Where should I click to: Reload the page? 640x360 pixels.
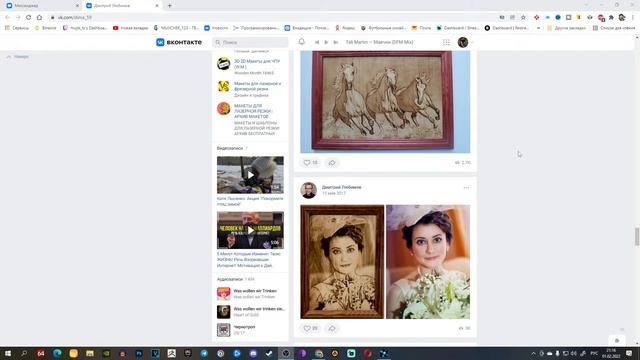(x=29, y=18)
